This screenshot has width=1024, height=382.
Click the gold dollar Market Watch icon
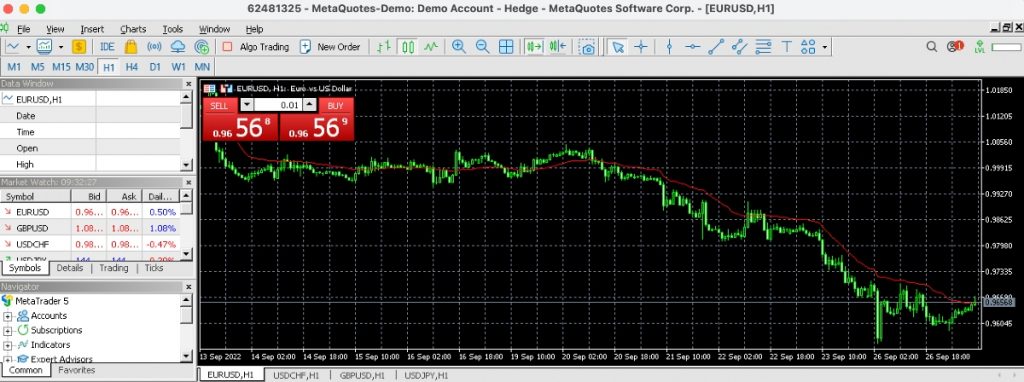click(79, 46)
